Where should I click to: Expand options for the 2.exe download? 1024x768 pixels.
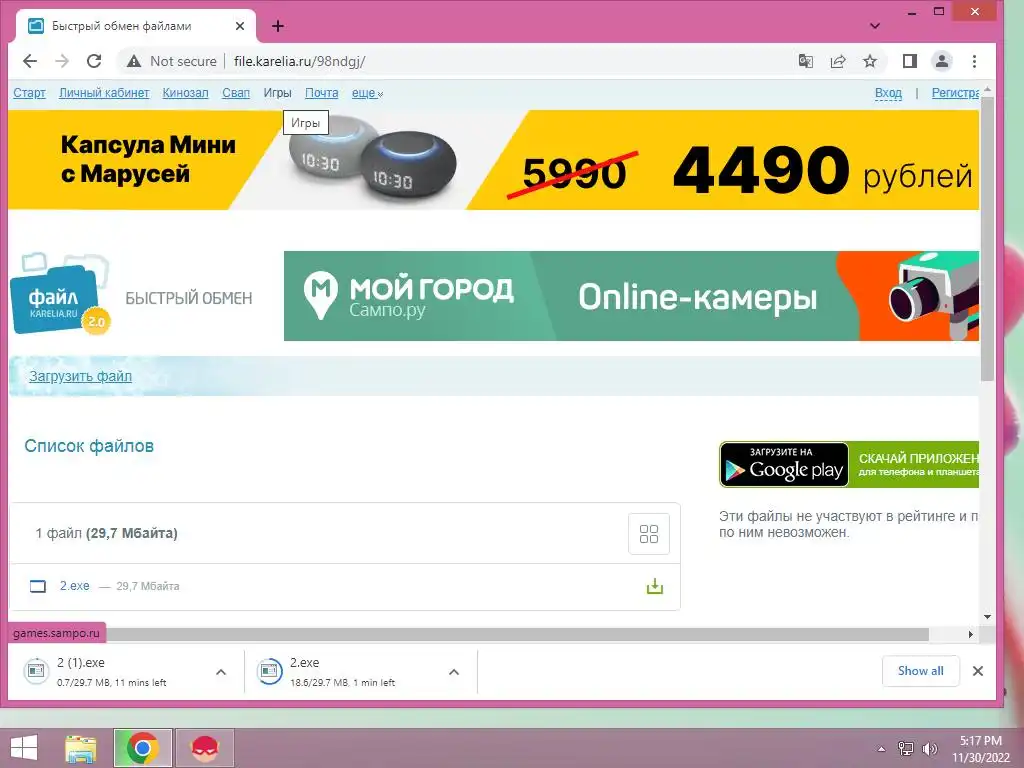point(454,671)
